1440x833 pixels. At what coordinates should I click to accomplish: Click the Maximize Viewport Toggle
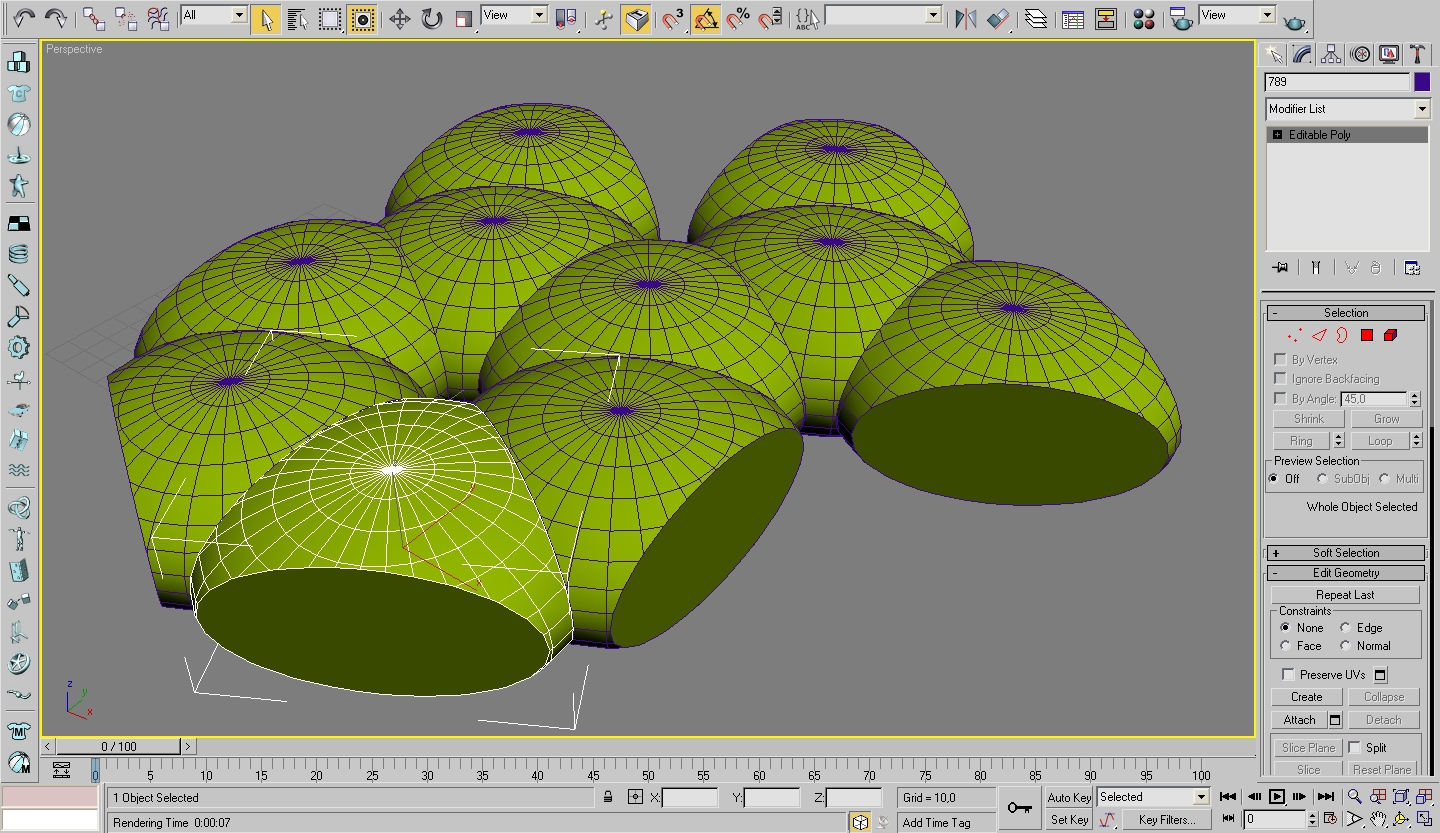tap(1425, 819)
